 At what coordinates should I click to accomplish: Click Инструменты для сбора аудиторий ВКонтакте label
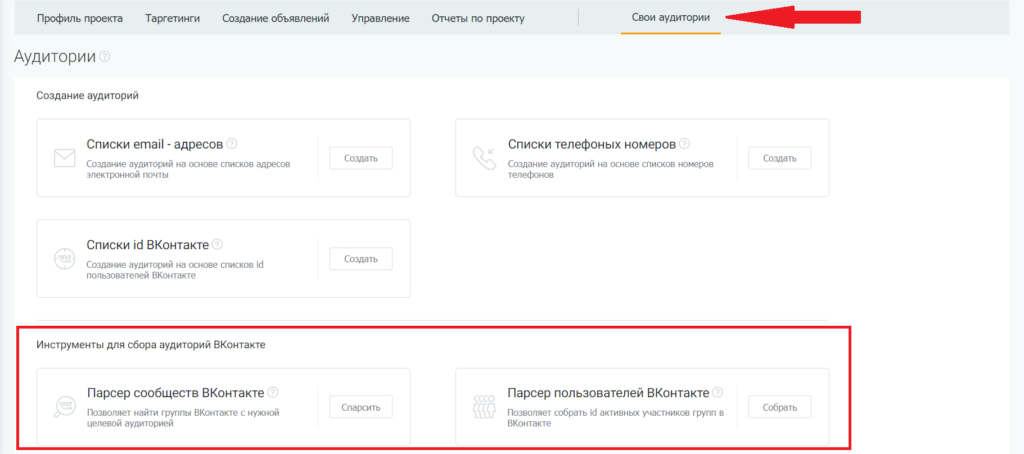pyautogui.click(x=151, y=346)
